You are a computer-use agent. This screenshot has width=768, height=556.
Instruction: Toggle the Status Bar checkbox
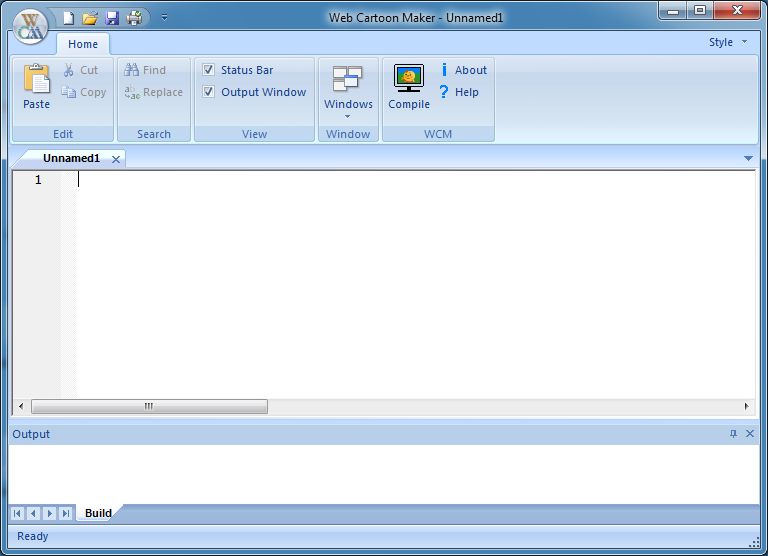click(208, 70)
